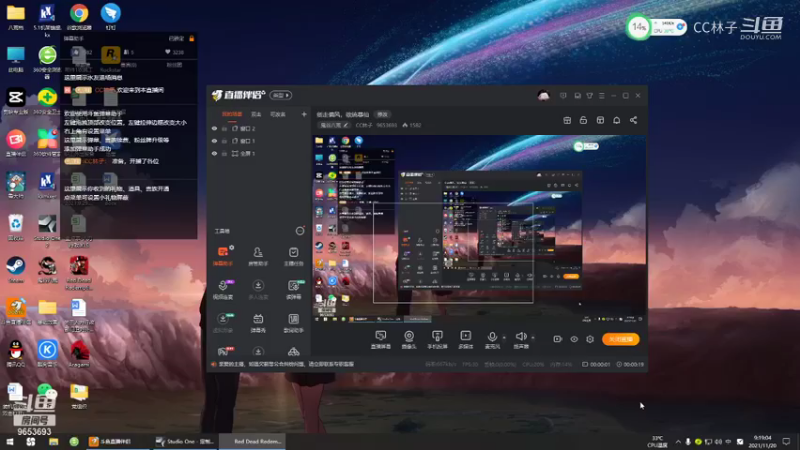Open the skin icon in title bar

click(589, 95)
